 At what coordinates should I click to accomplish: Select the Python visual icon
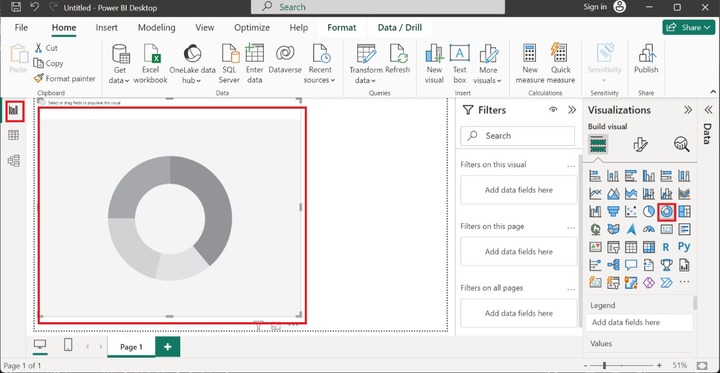tap(684, 247)
